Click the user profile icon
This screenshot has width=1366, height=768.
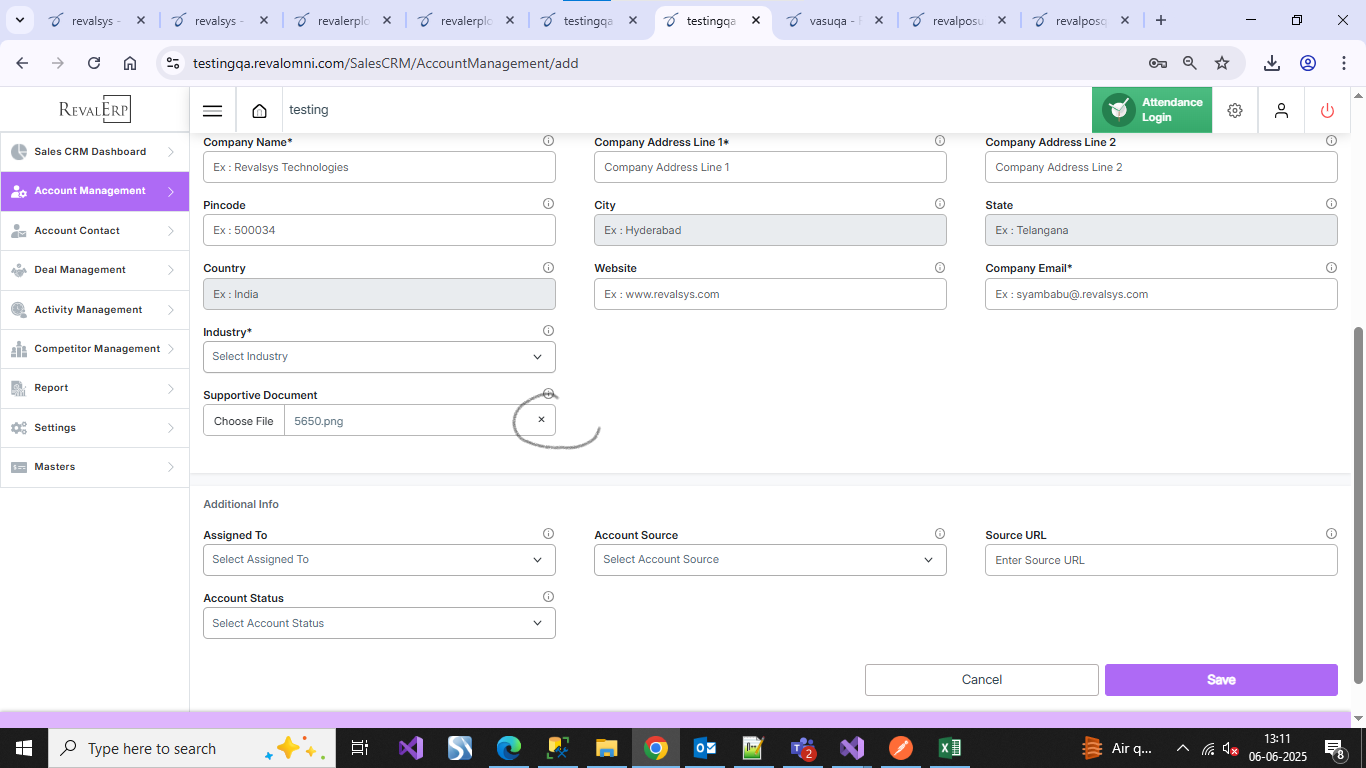1281,111
